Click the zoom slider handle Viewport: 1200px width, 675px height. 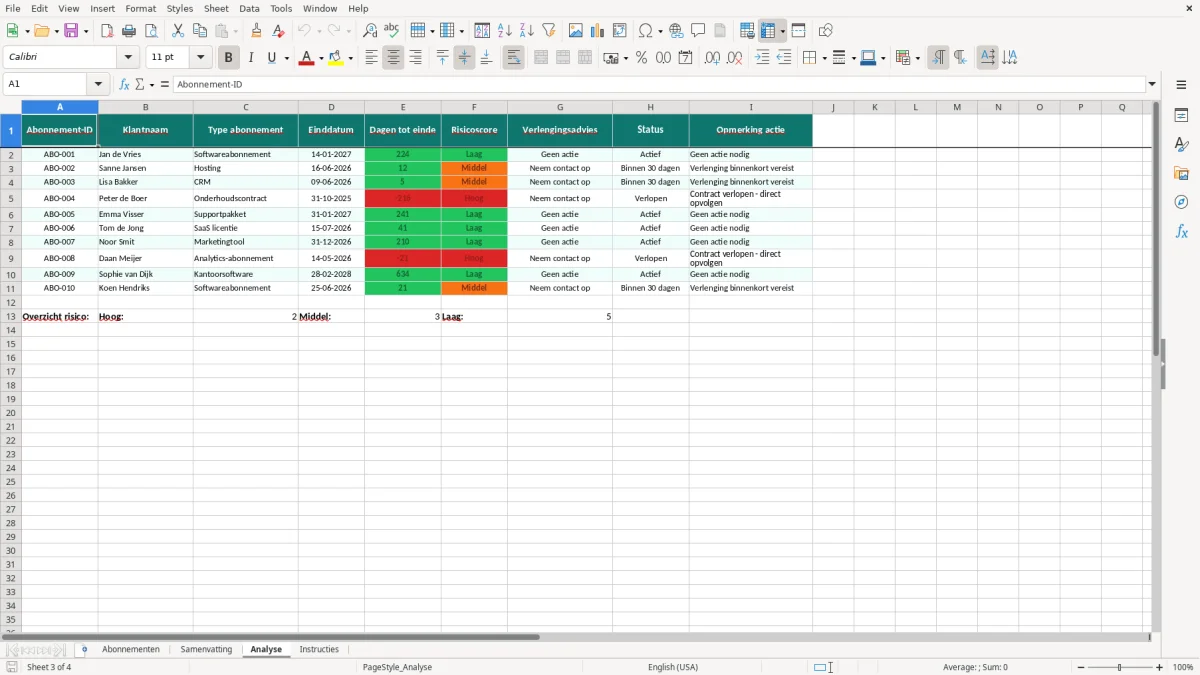pyautogui.click(x=1120, y=667)
